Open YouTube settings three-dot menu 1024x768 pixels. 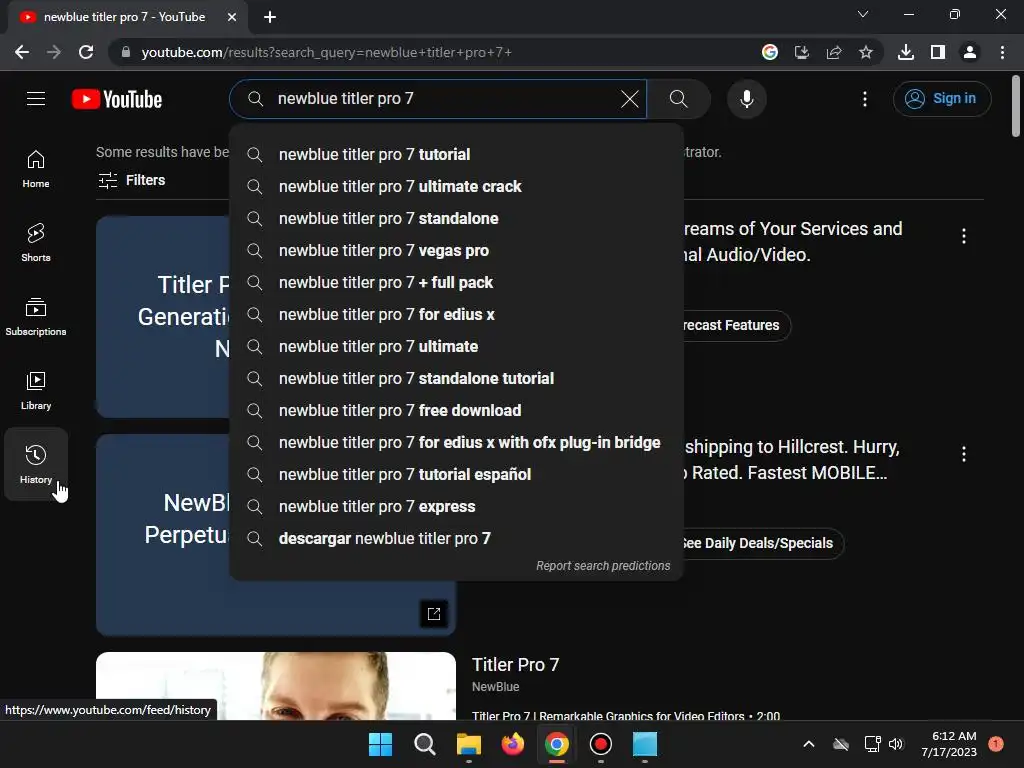click(x=865, y=99)
